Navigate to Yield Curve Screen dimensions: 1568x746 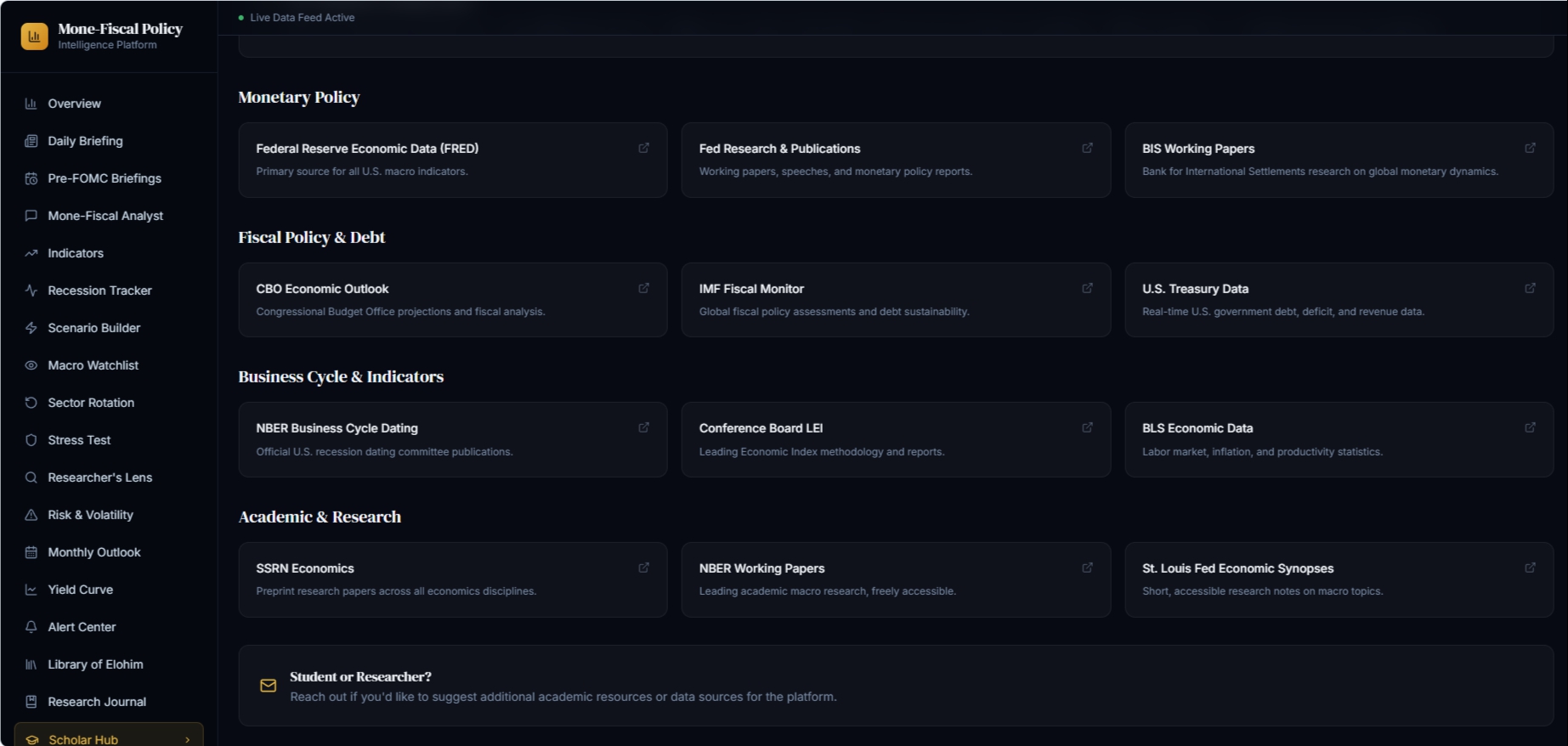pyautogui.click(x=109, y=590)
